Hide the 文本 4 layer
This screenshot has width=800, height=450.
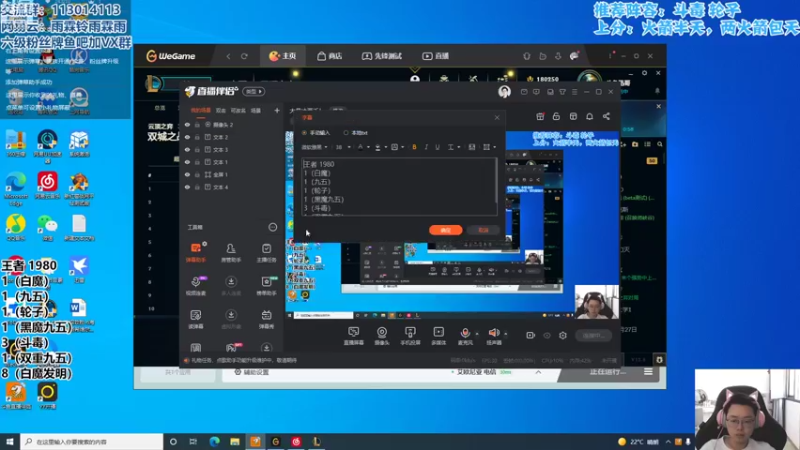(x=187, y=187)
